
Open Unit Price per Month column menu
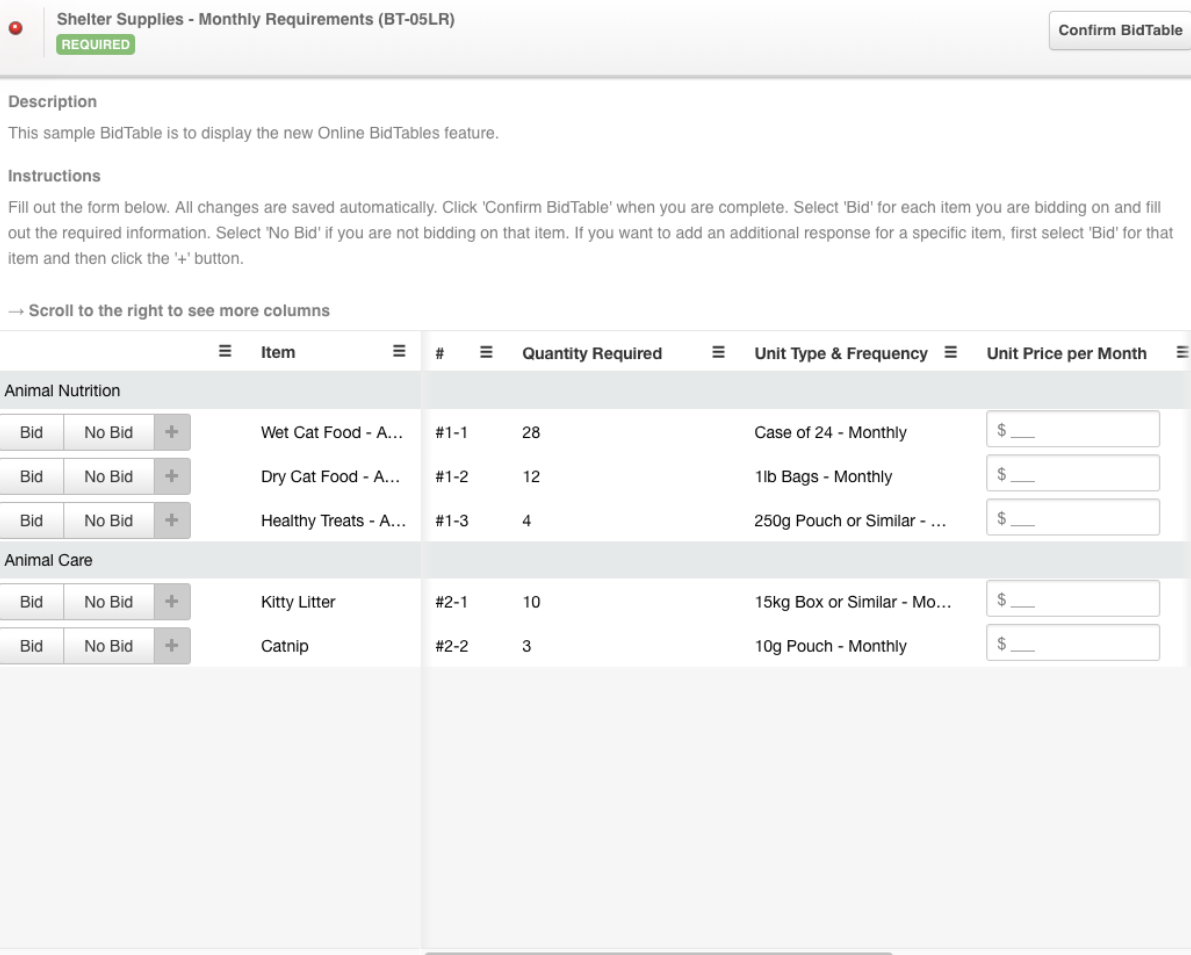click(x=1182, y=352)
